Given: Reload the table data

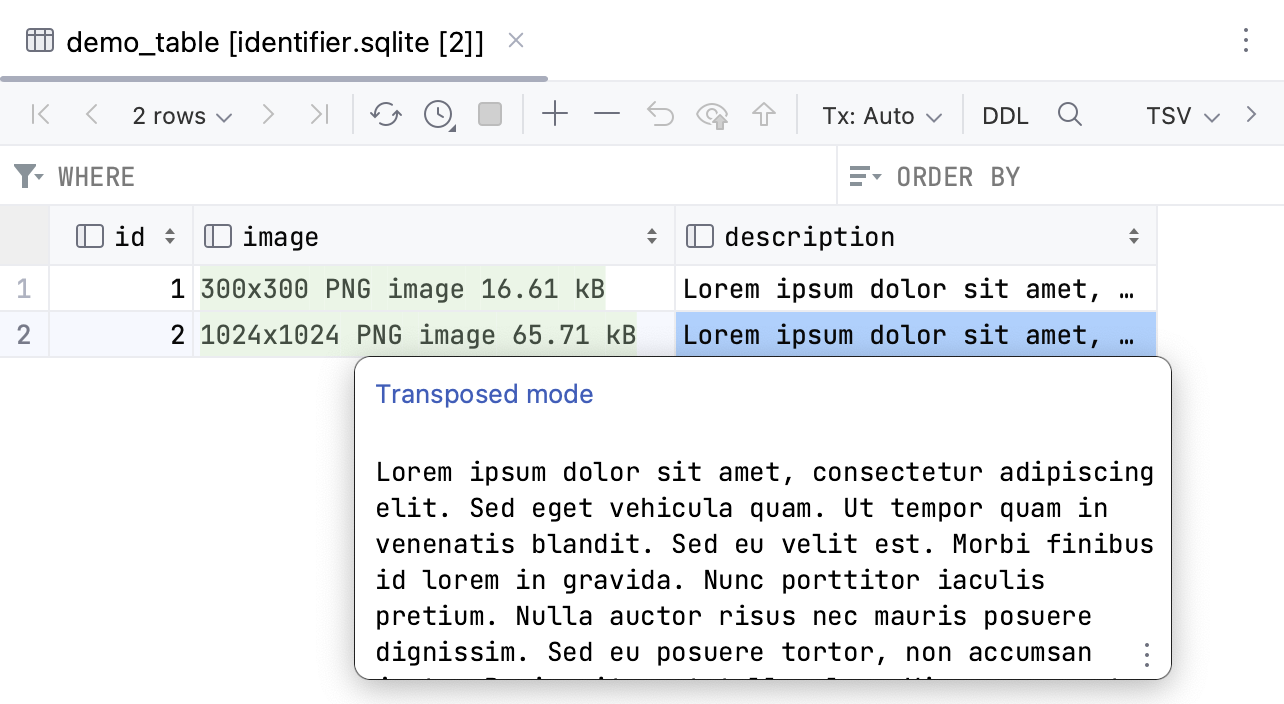Looking at the screenshot, I should pyautogui.click(x=386, y=114).
